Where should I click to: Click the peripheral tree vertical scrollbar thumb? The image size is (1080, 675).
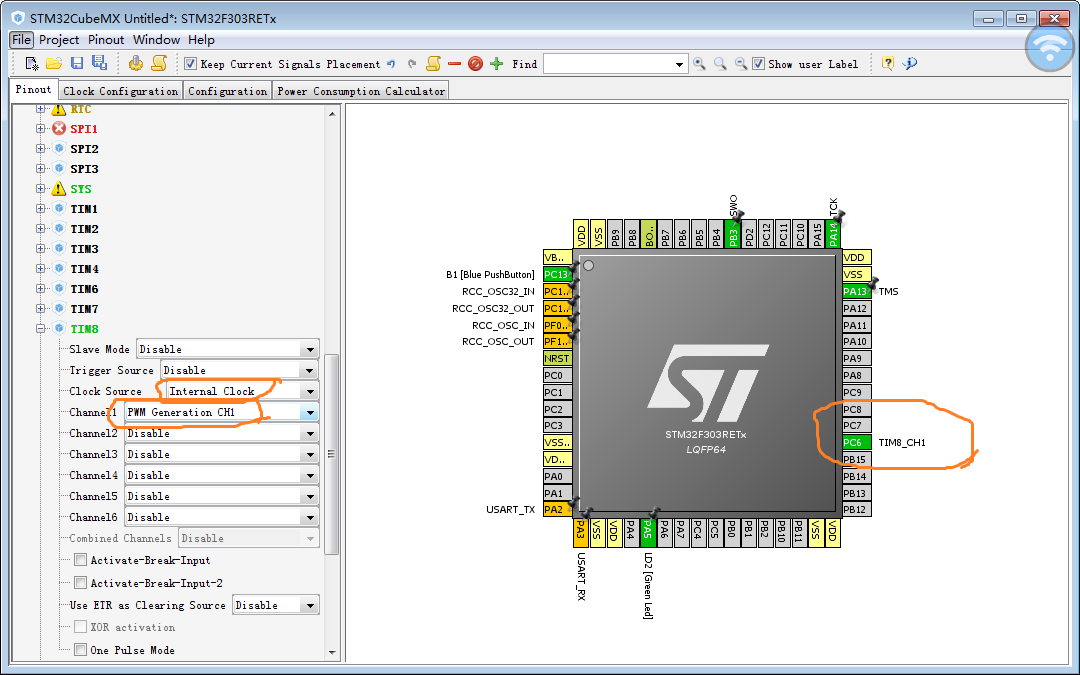[331, 454]
